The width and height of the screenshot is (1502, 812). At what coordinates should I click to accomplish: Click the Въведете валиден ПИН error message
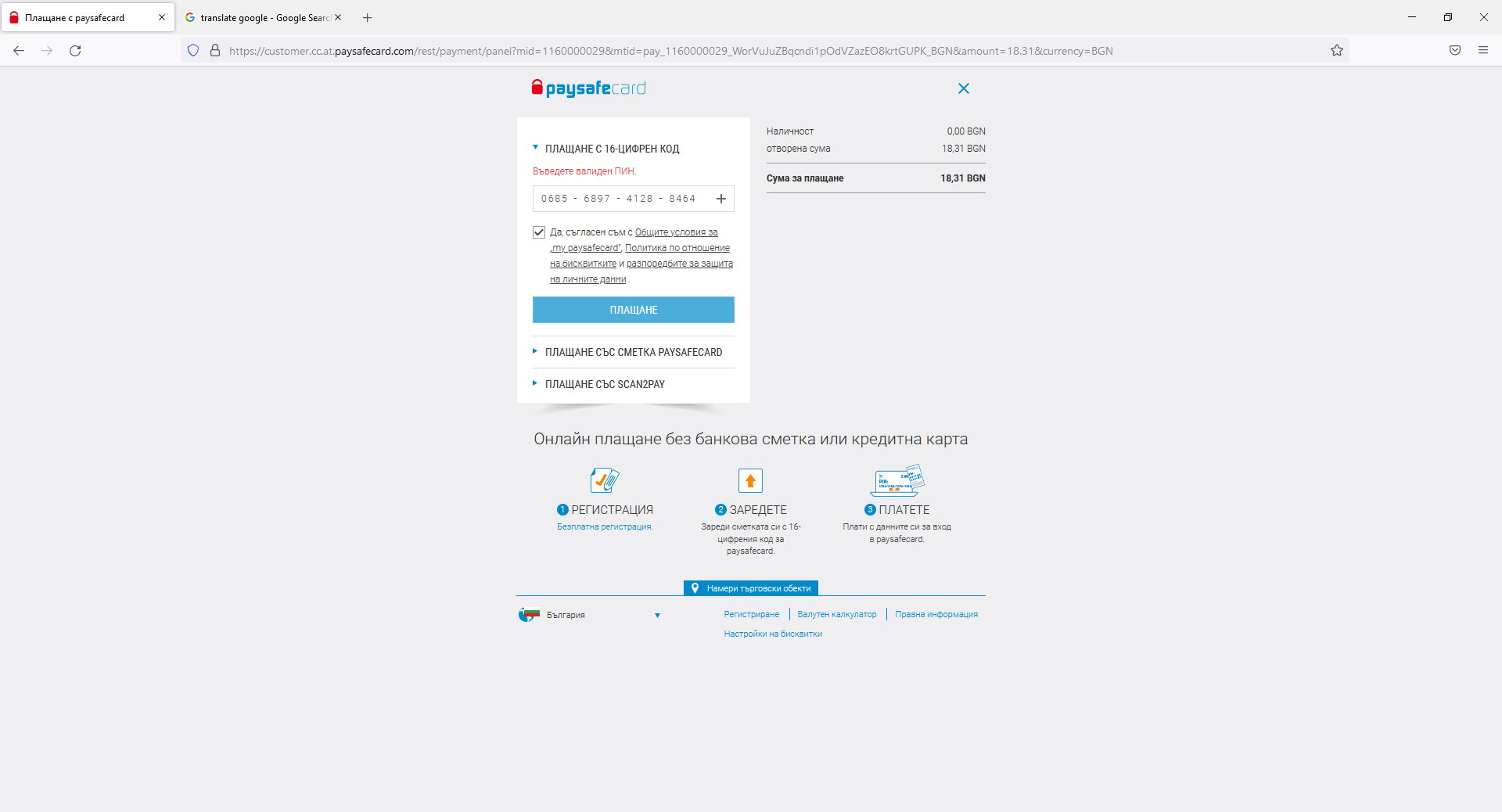tap(584, 171)
